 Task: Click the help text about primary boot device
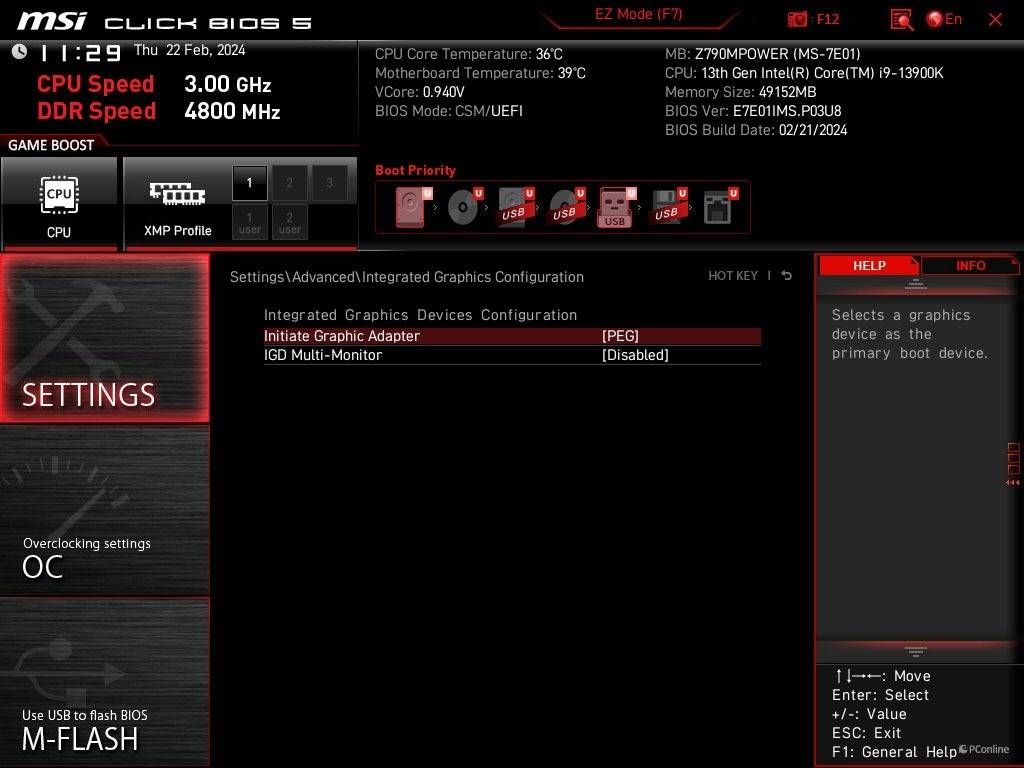tap(910, 334)
